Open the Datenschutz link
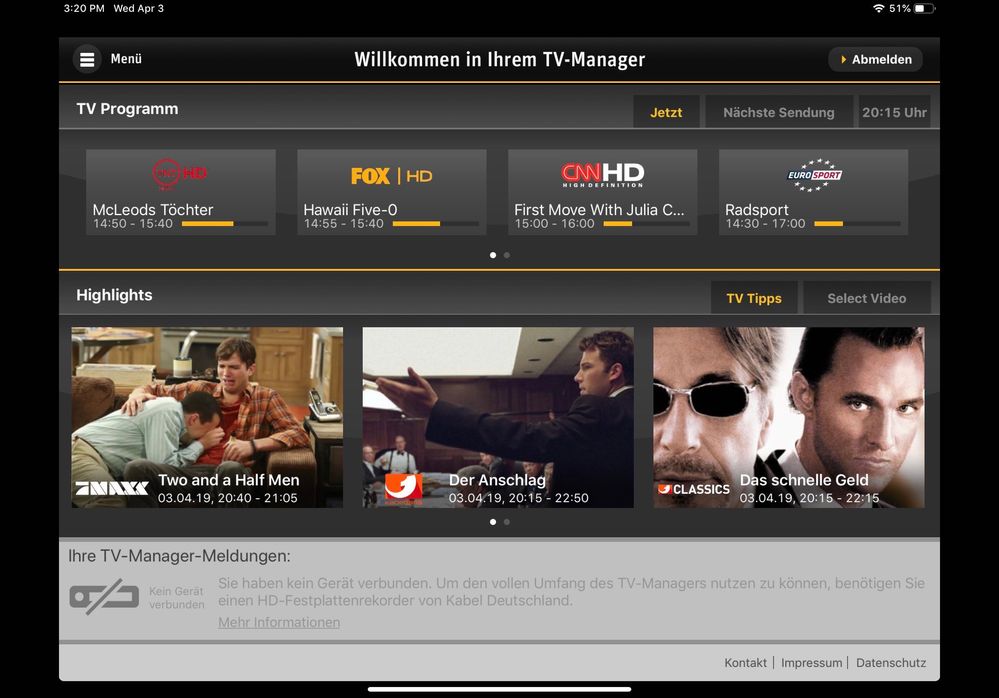Viewport: 999px width, 698px height. pos(891,662)
